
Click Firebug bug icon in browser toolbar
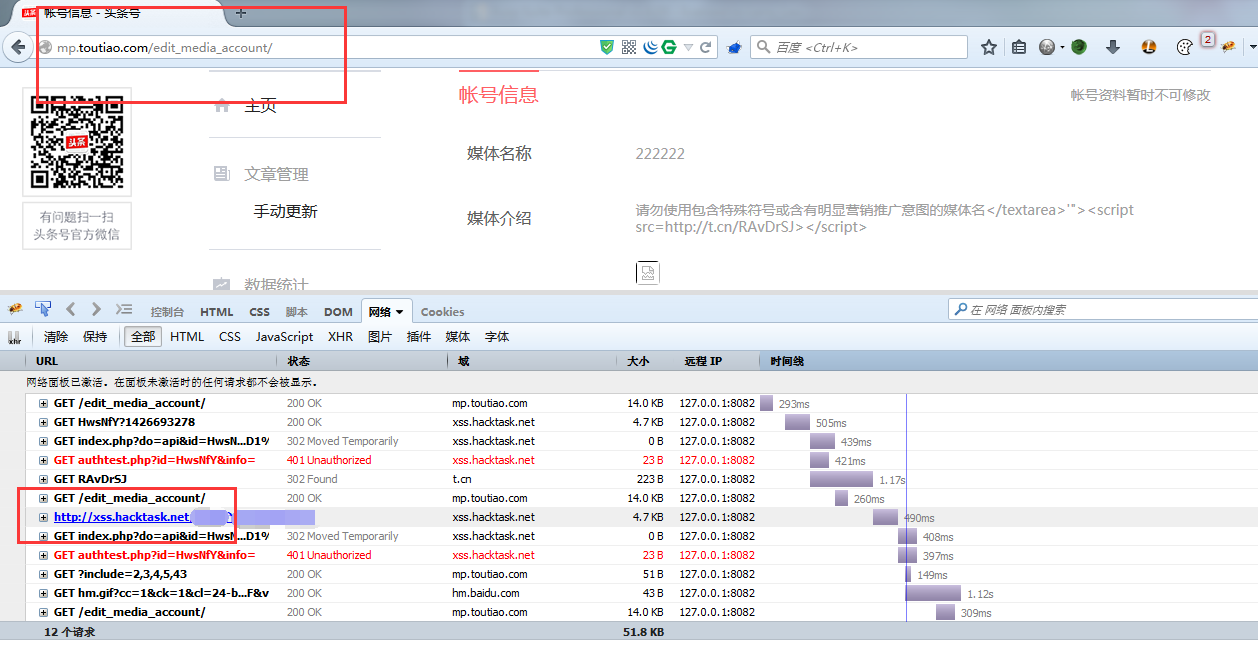point(1227,46)
